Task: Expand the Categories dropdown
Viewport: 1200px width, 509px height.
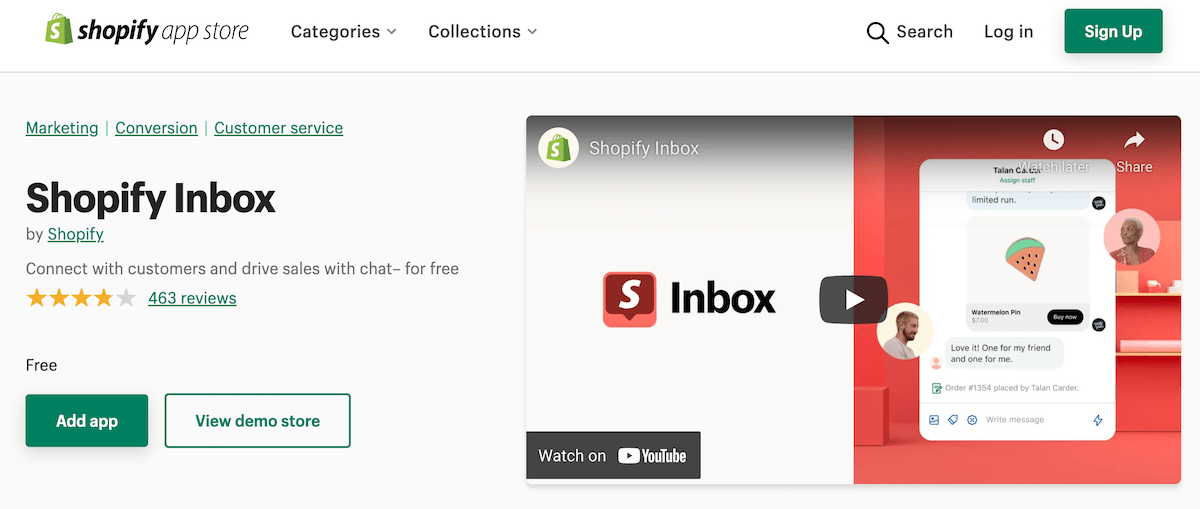Action: pos(343,32)
